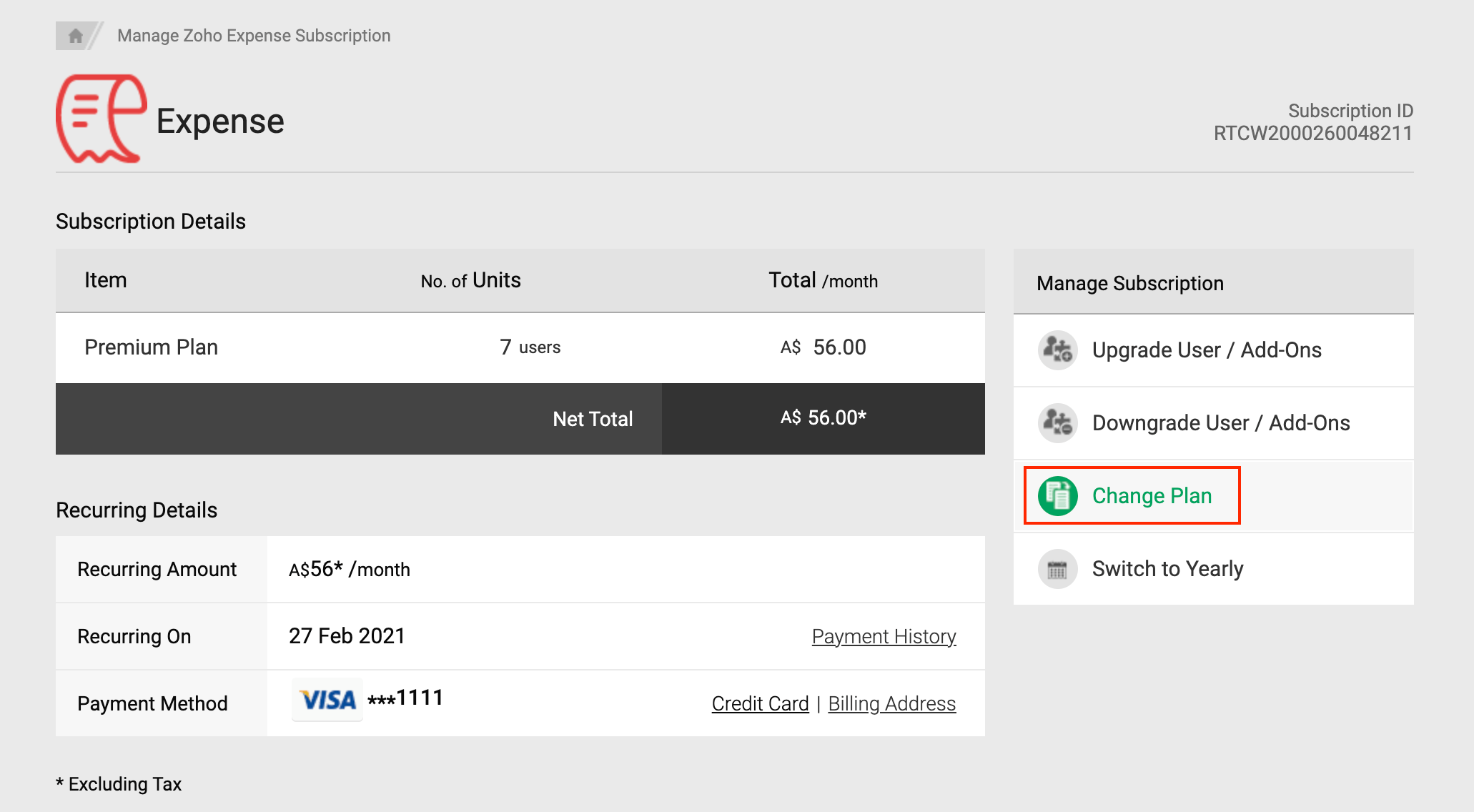Image resolution: width=1474 pixels, height=812 pixels.
Task: Open the Credit Card link
Action: pyautogui.click(x=760, y=703)
